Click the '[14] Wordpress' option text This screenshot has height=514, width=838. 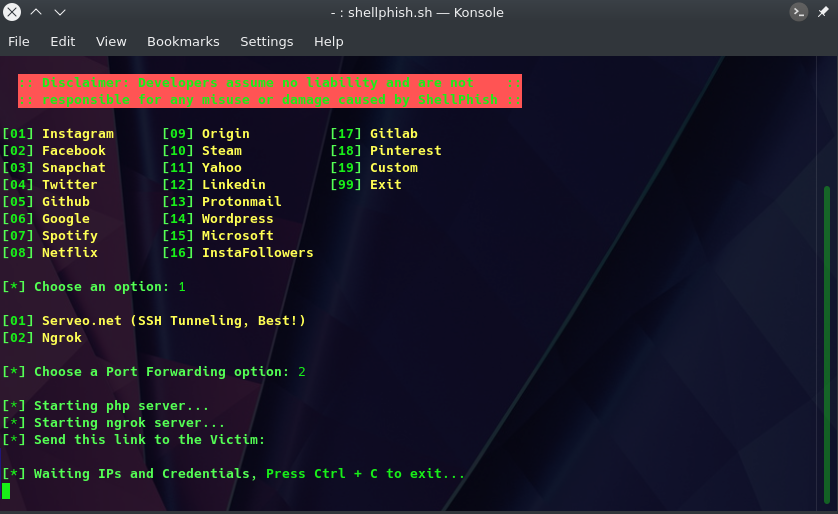(x=218, y=219)
